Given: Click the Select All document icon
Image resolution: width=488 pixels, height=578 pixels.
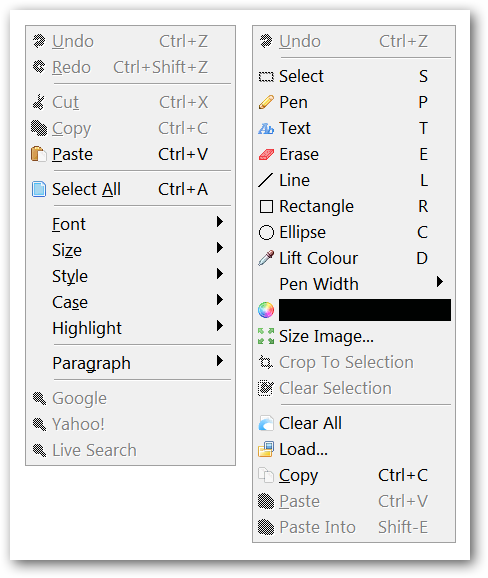Looking at the screenshot, I should pos(39,189).
